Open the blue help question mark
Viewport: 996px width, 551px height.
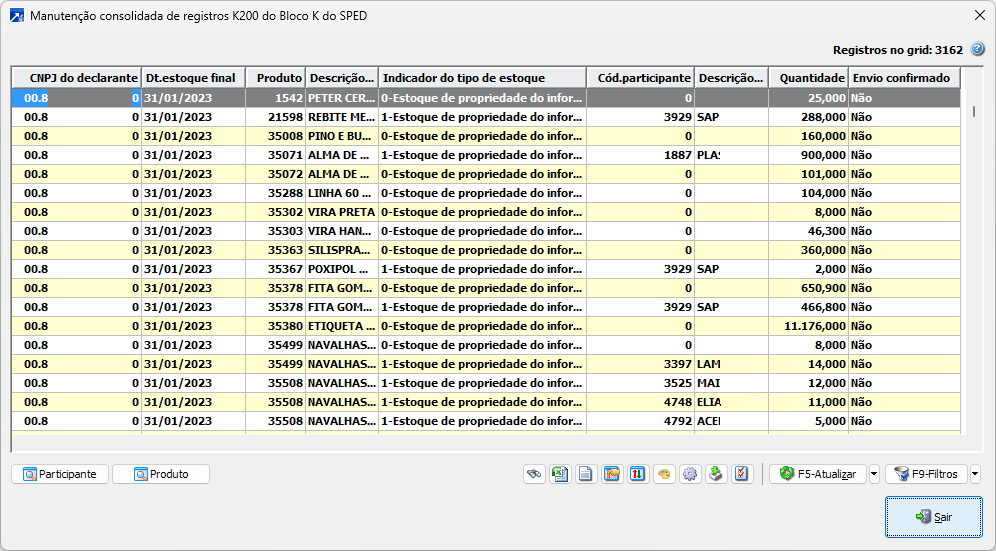(977, 48)
